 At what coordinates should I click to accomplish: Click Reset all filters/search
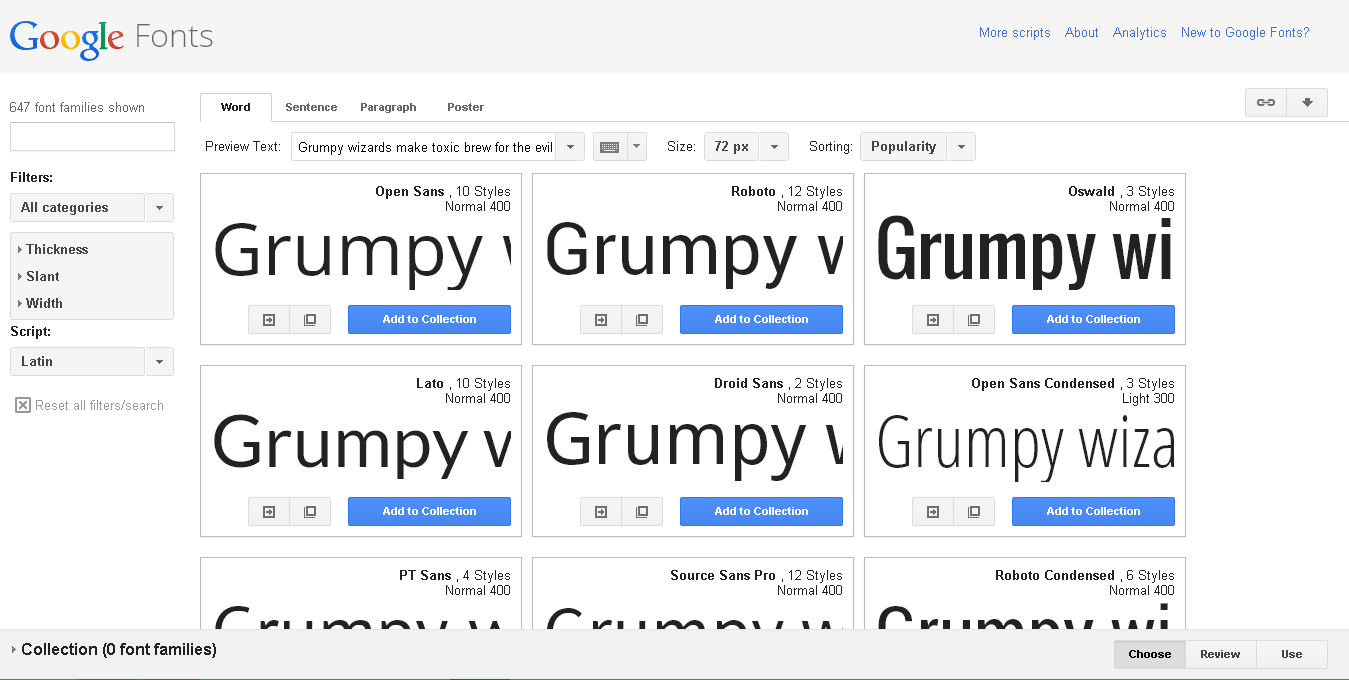pyautogui.click(x=99, y=405)
